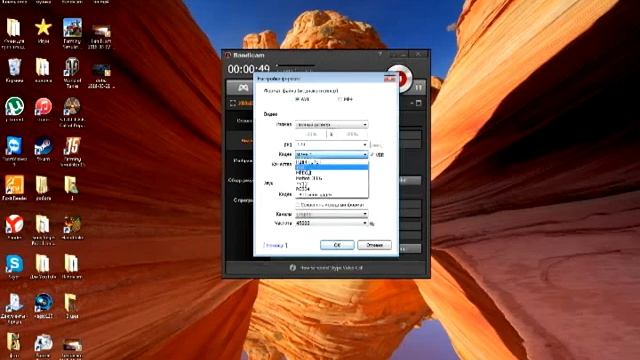Image resolution: width=640 pixels, height=360 pixels.
Task: Open the Для Youtube folder on desktop
Action: [43, 267]
